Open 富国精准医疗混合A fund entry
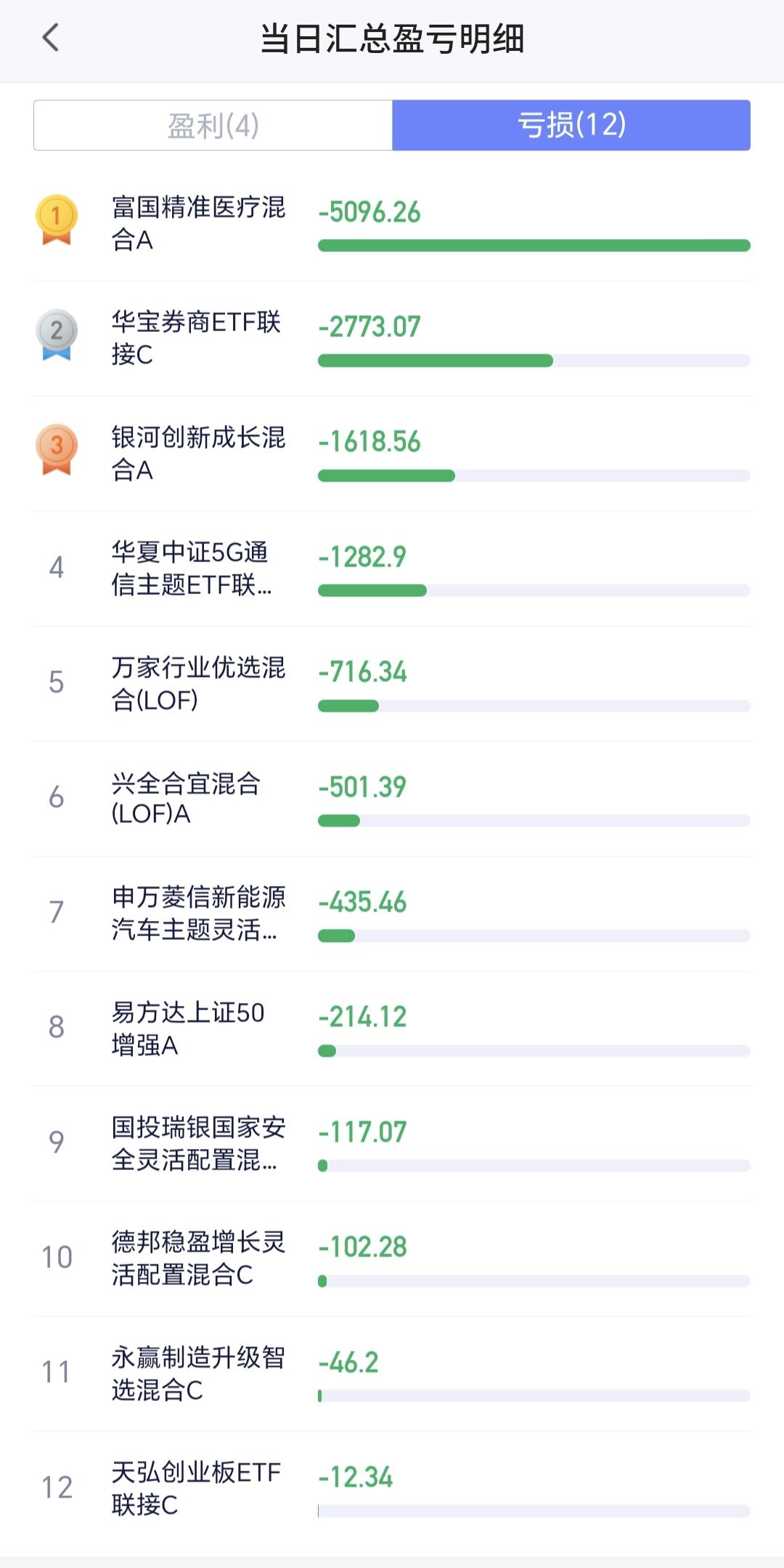 click(x=392, y=224)
